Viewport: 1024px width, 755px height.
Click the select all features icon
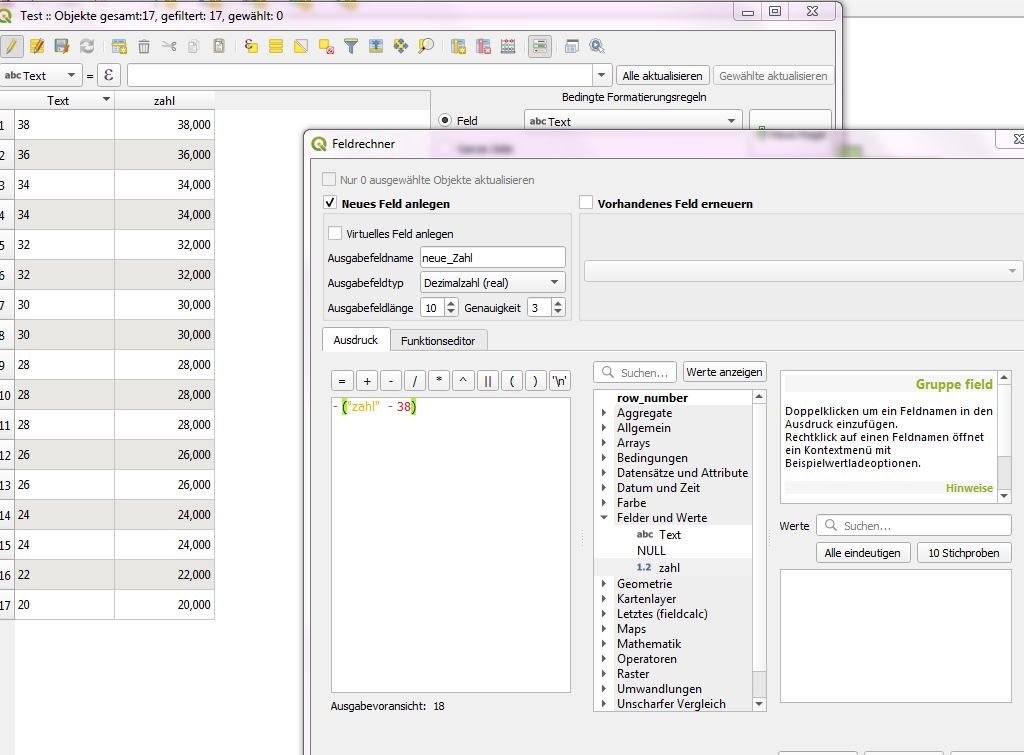point(276,46)
